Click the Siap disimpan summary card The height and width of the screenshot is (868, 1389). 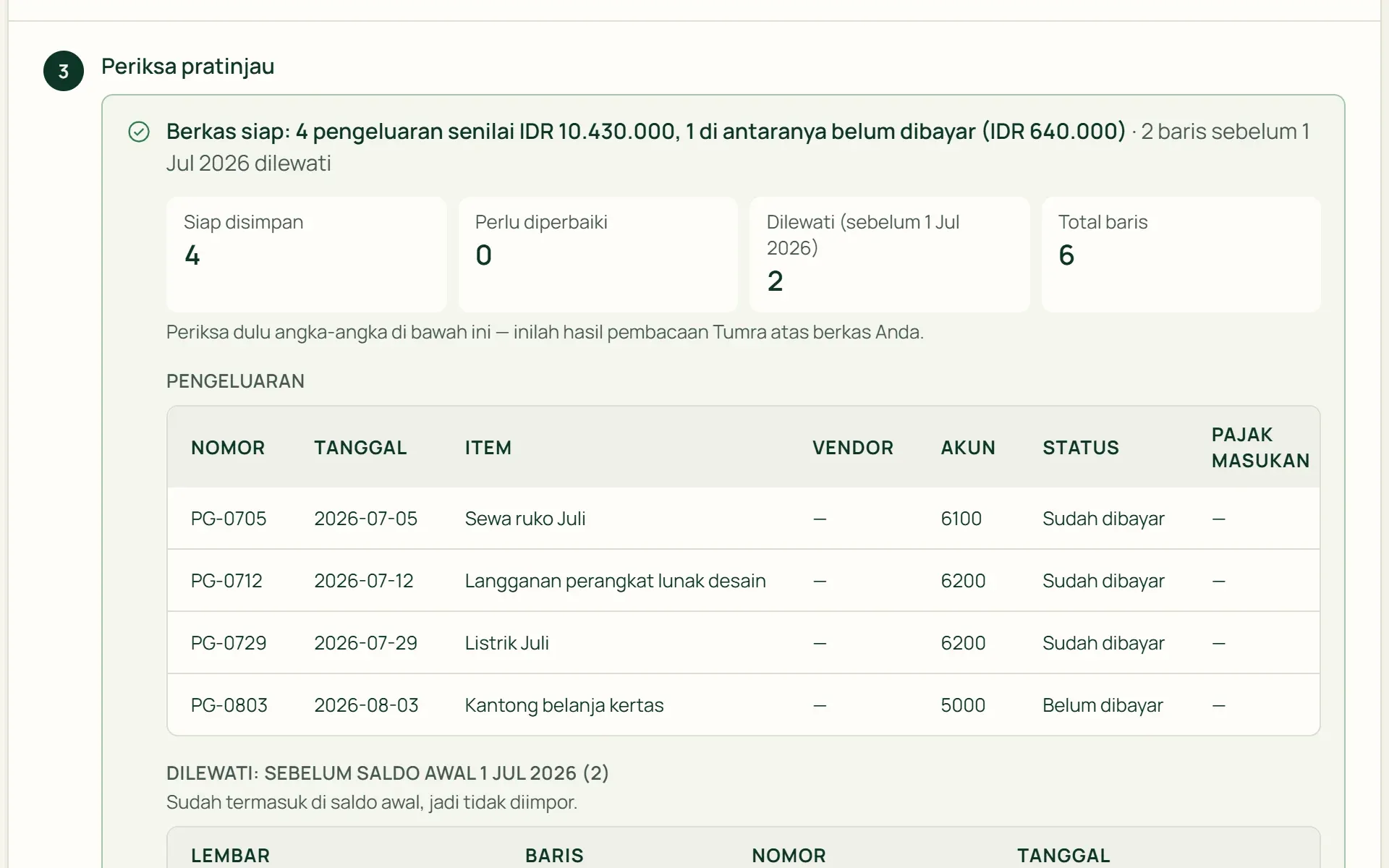pos(306,255)
